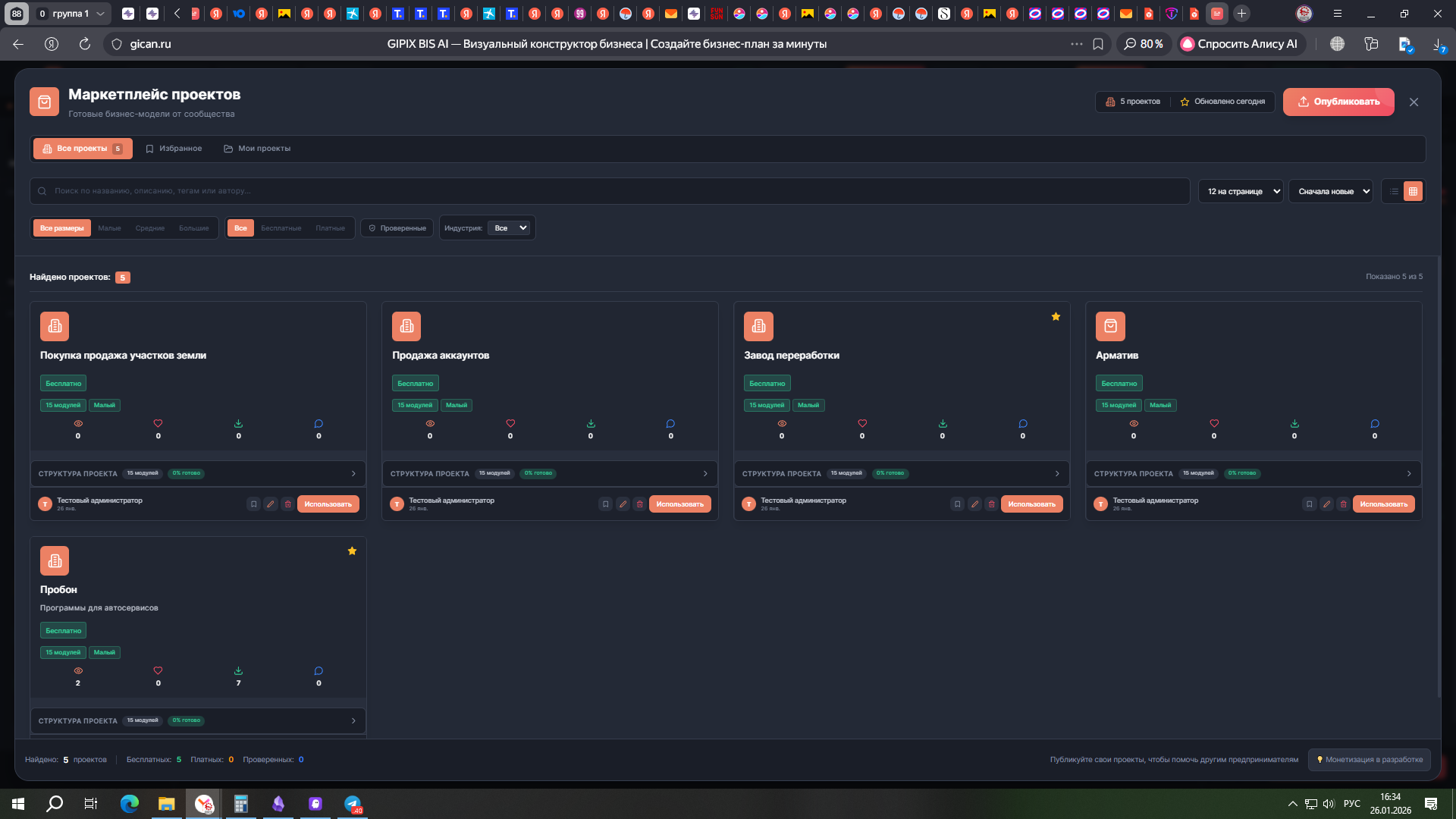The height and width of the screenshot is (819, 1456).
Task: Enable the Проверенные filter
Action: [x=397, y=228]
